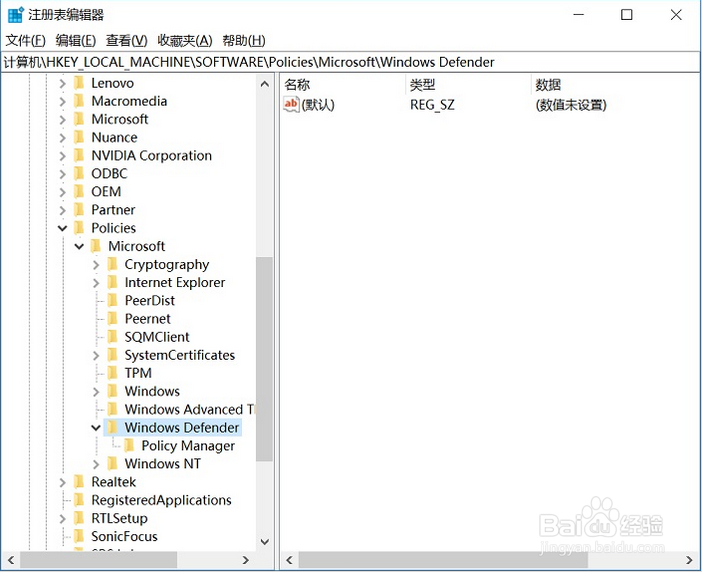Screen dimensions: 703x572
Task: Open the 帮助(H) menu
Action: (244, 41)
